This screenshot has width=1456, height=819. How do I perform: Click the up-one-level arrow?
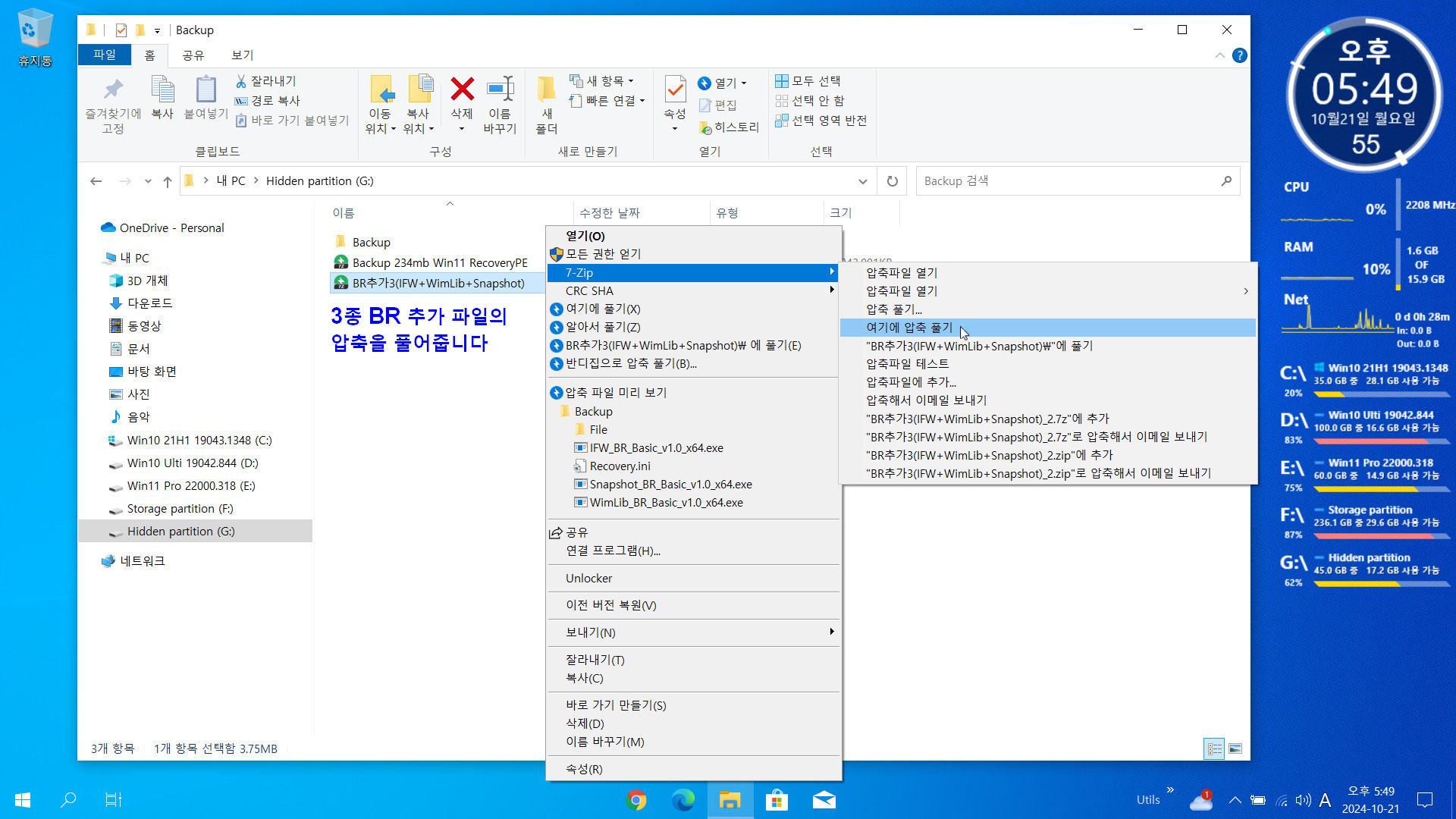(x=168, y=181)
